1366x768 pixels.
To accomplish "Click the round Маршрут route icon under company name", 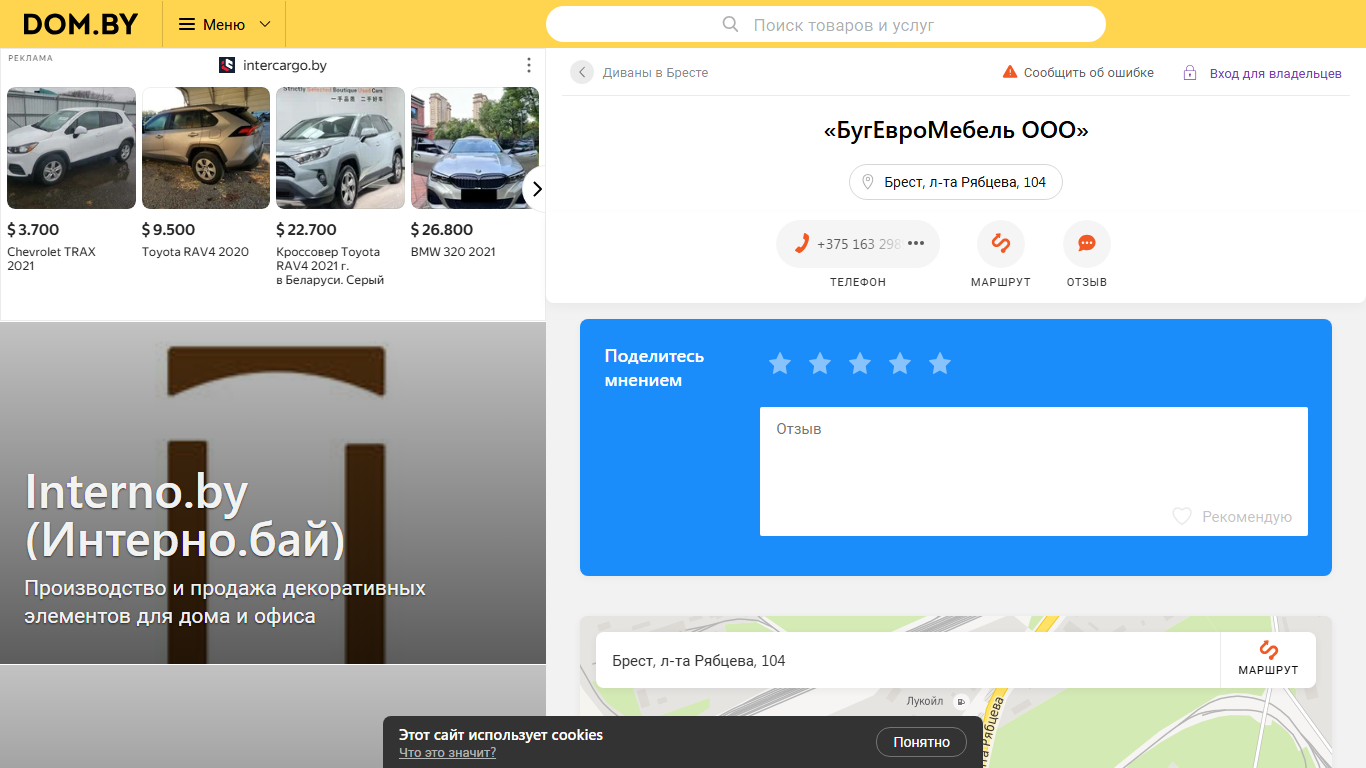I will tap(1001, 244).
